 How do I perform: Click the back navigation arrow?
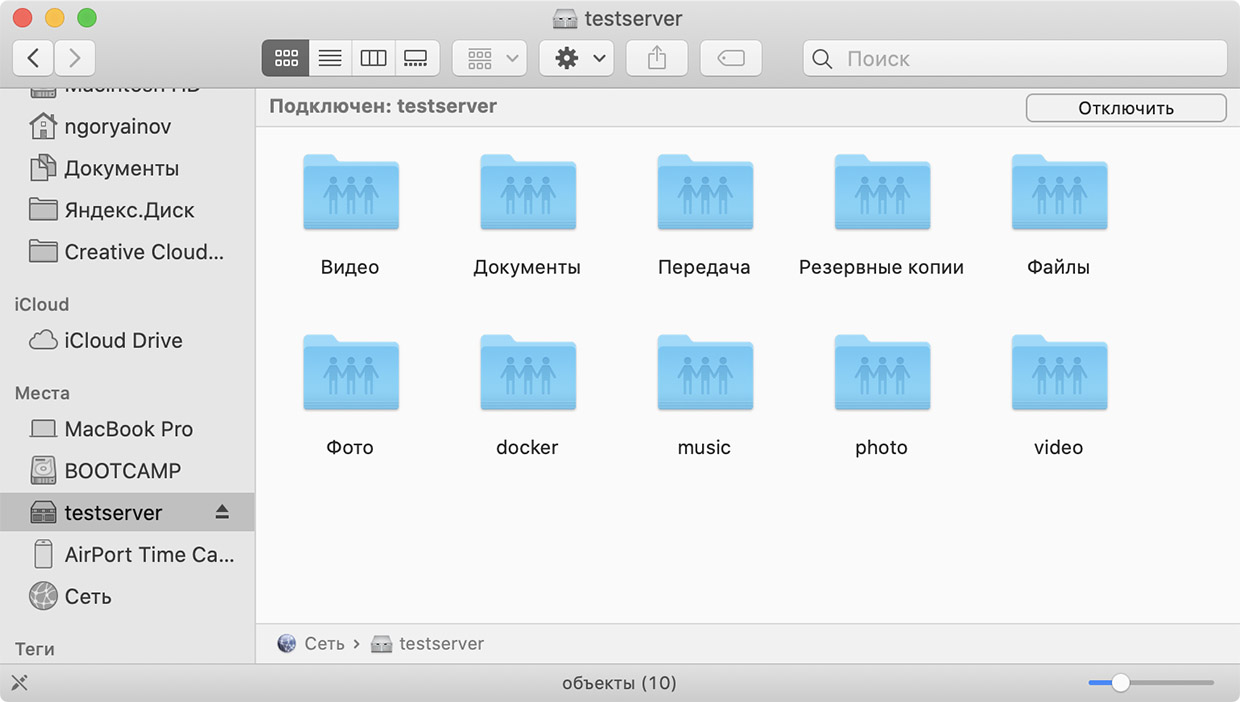(34, 58)
